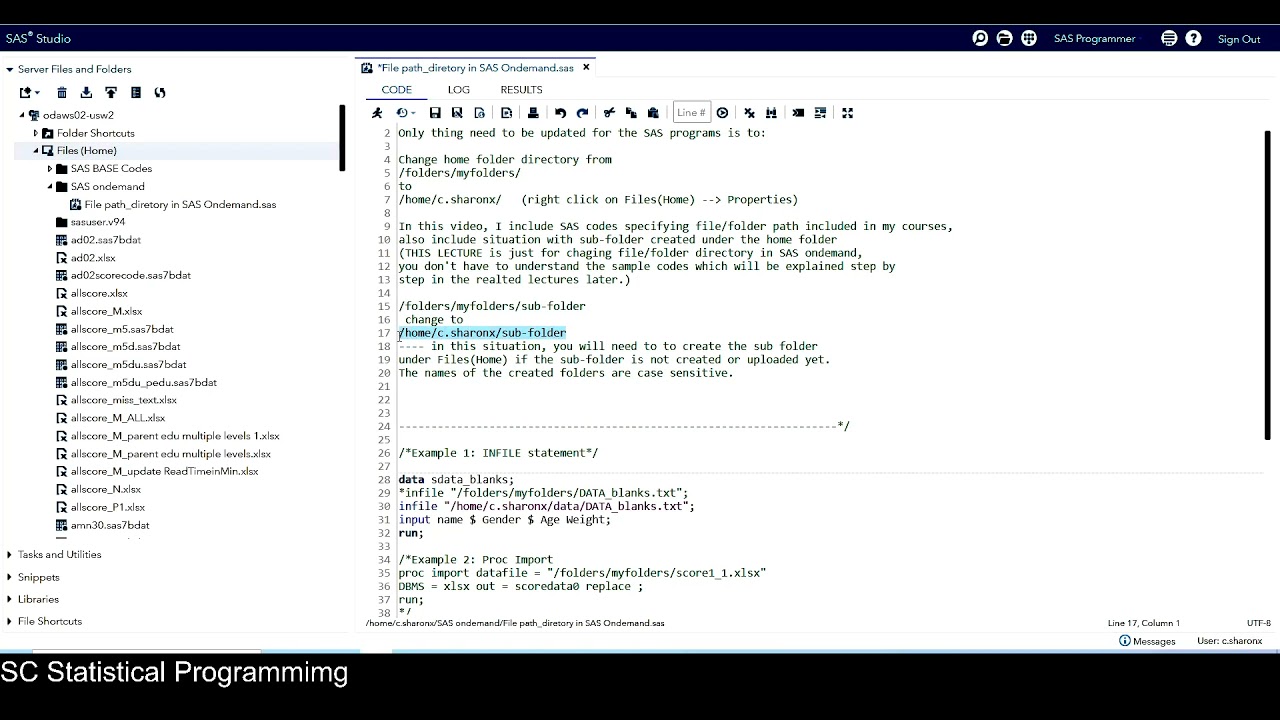Select ad02.sas7bdat in the file tree
1280x720 pixels.
[x=106, y=240]
